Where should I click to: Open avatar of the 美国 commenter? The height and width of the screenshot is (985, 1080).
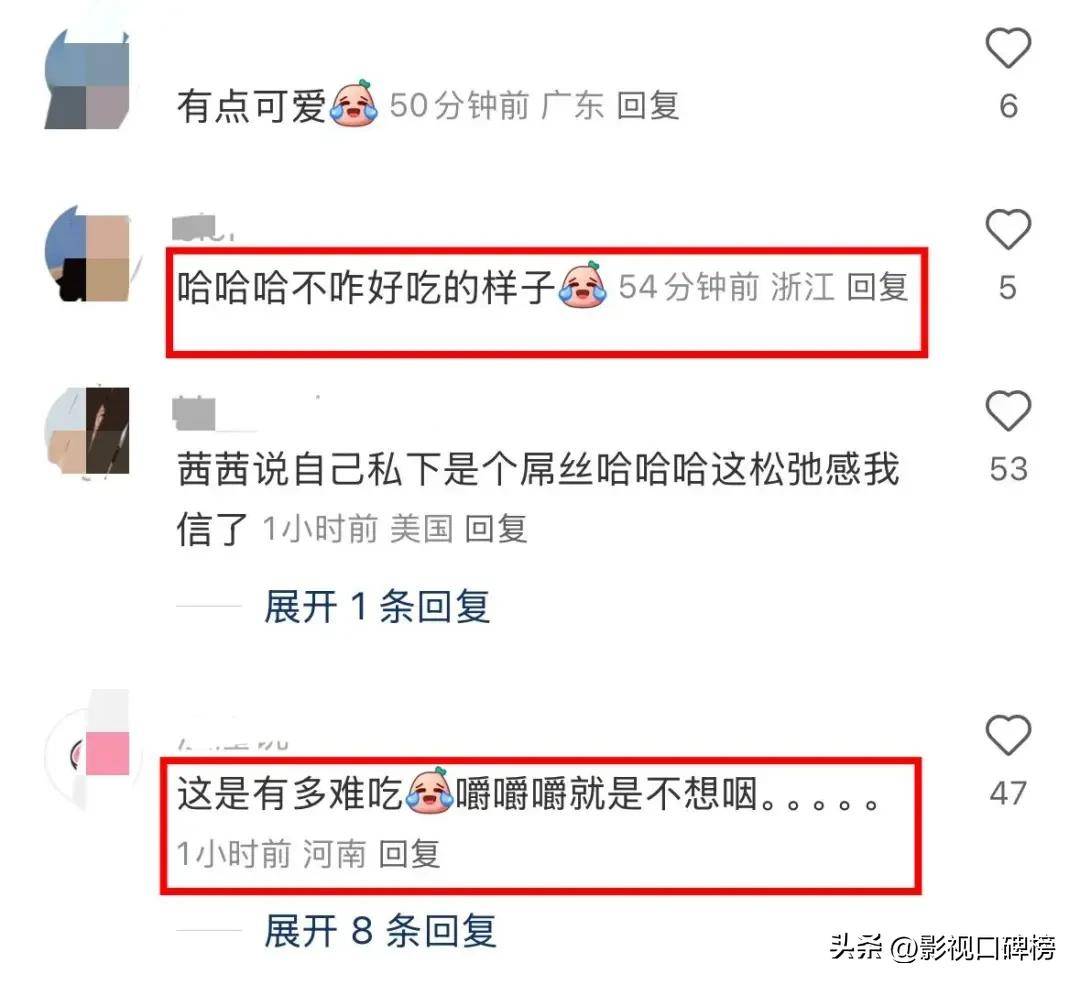[87, 431]
